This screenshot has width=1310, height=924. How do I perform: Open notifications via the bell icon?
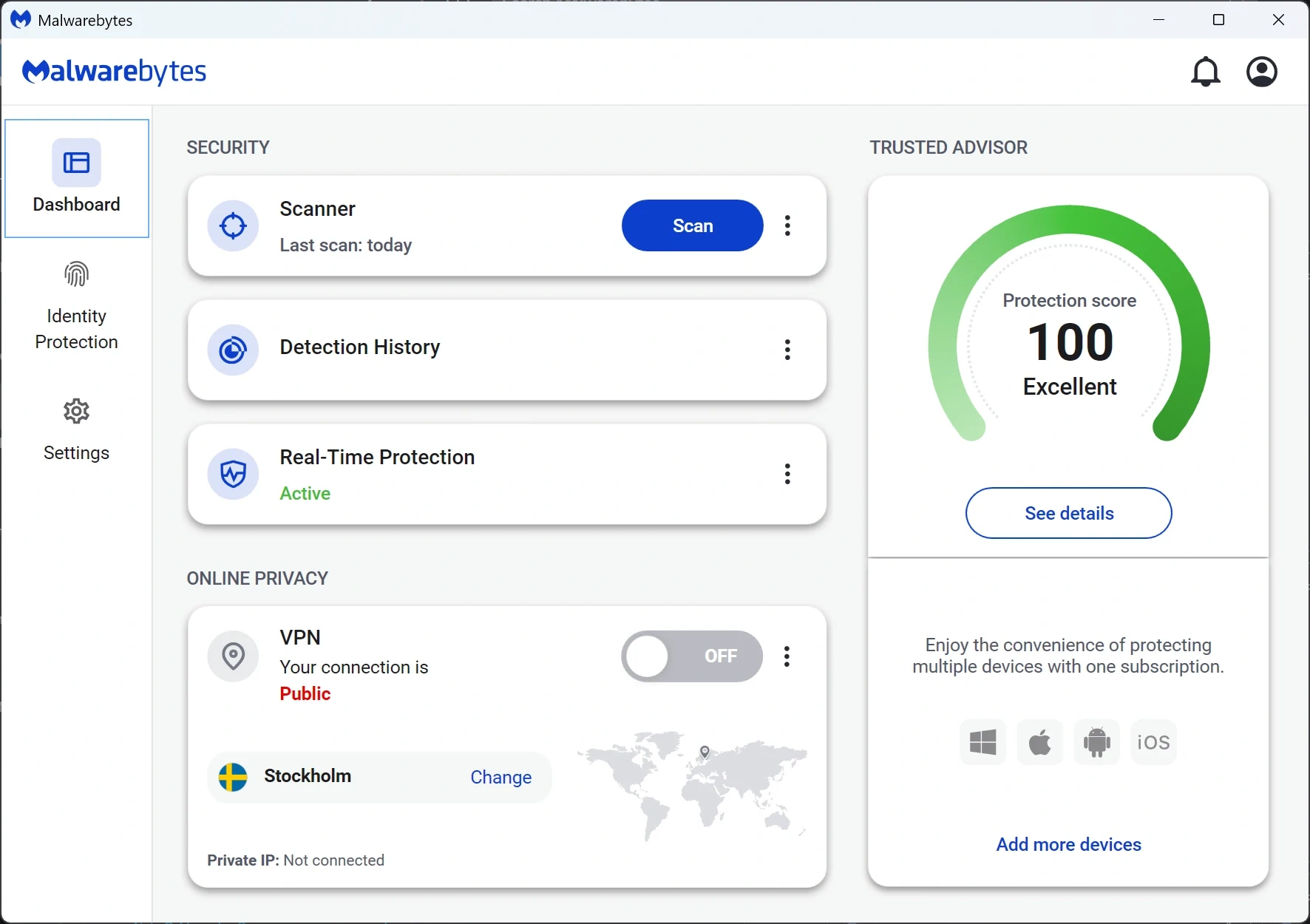click(x=1206, y=72)
